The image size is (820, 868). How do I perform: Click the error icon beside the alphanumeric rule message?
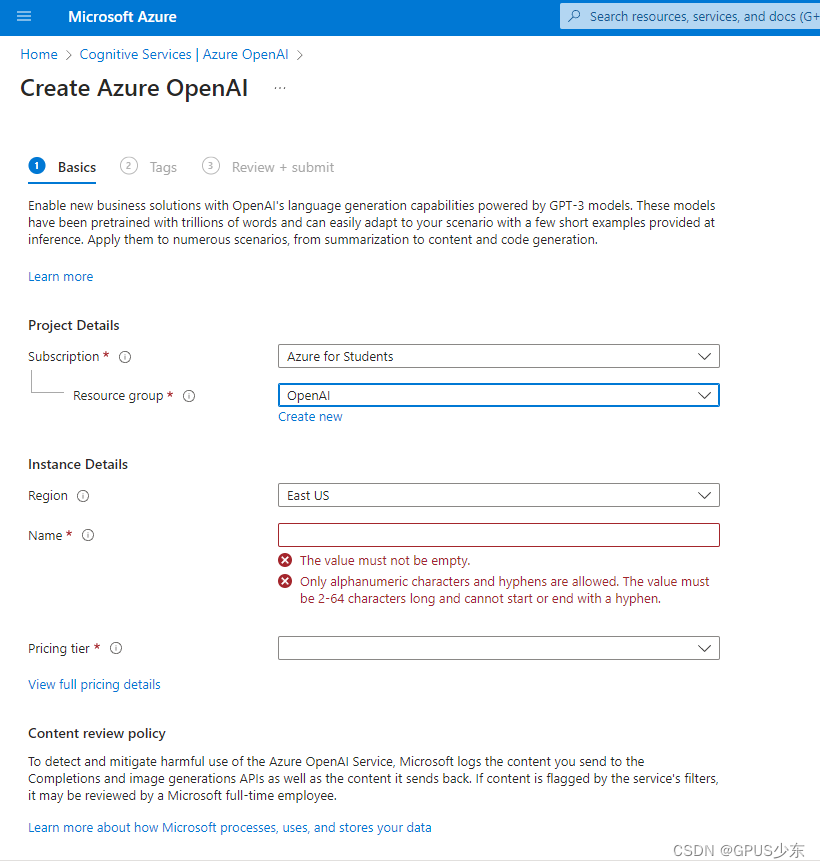click(x=285, y=581)
